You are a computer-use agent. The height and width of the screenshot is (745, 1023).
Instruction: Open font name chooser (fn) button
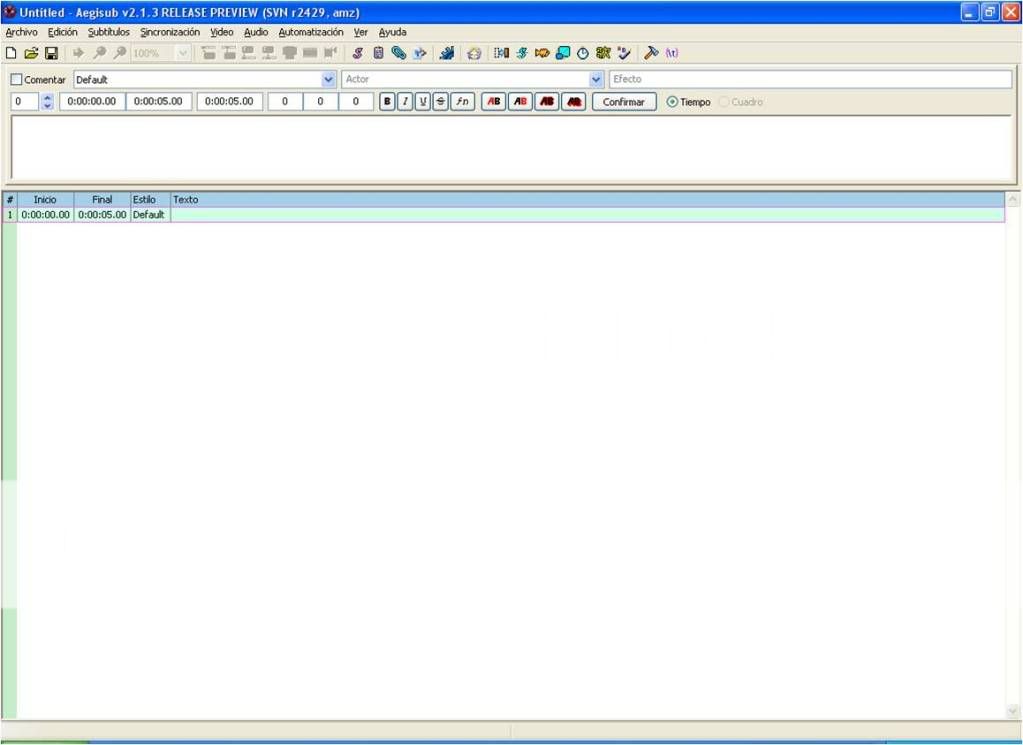(462, 102)
